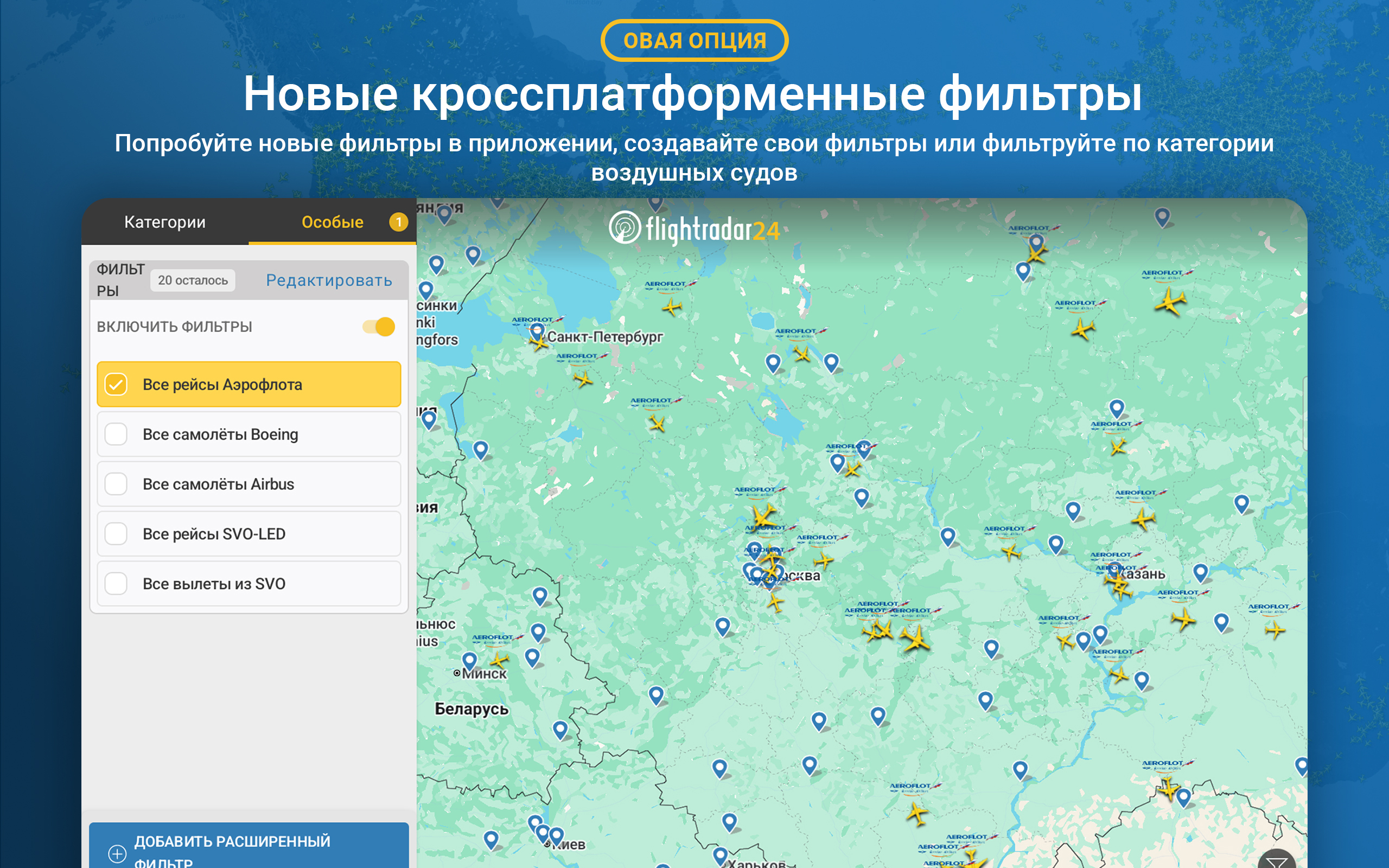The width and height of the screenshot is (1389, 868).
Task: Uncheck the Все рейсы Аэрофлота checkbox
Action: (x=116, y=384)
